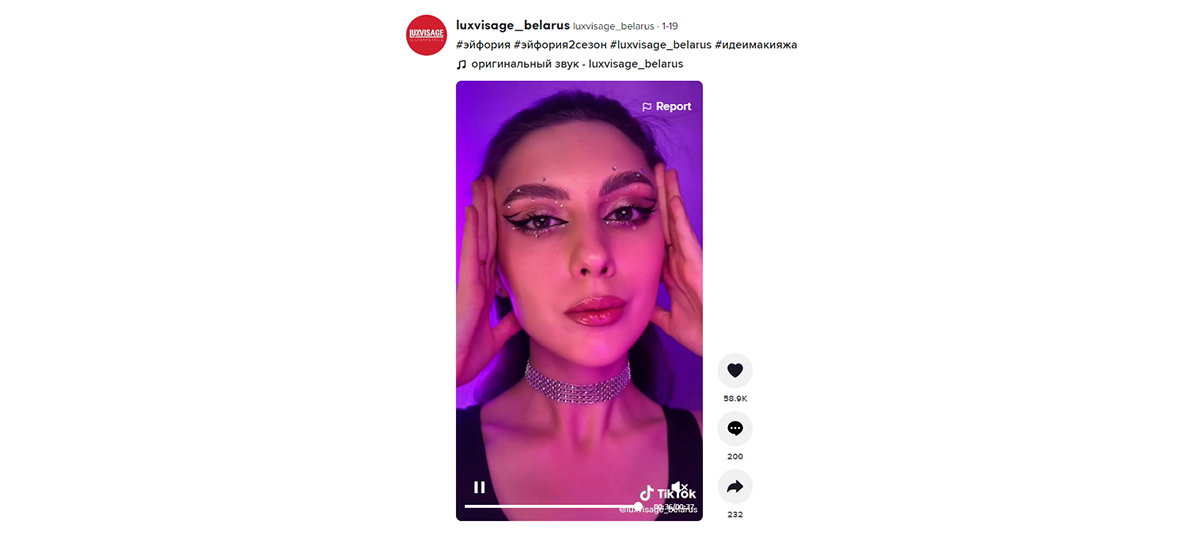Unmute the video with the speaker icon
The width and height of the screenshot is (1200, 535).
tap(679, 487)
